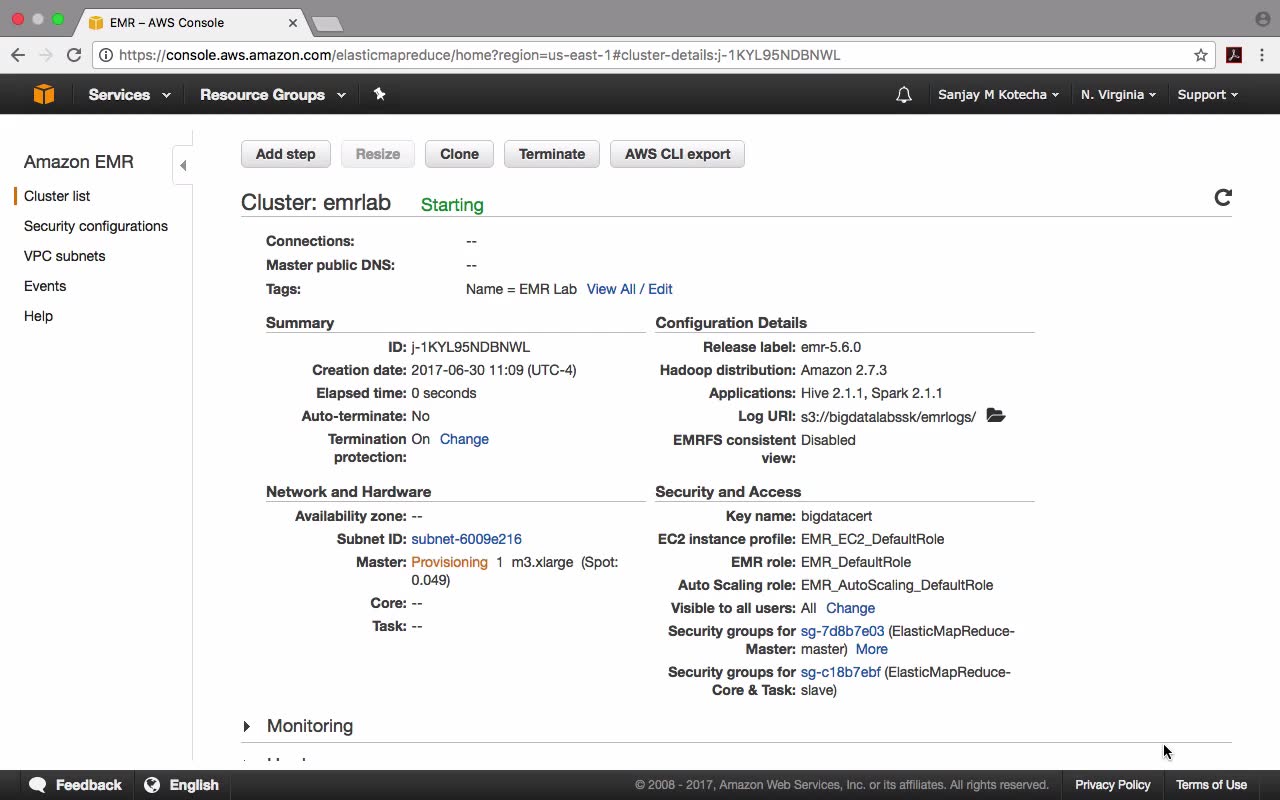Open VPC subnets page

(x=64, y=256)
